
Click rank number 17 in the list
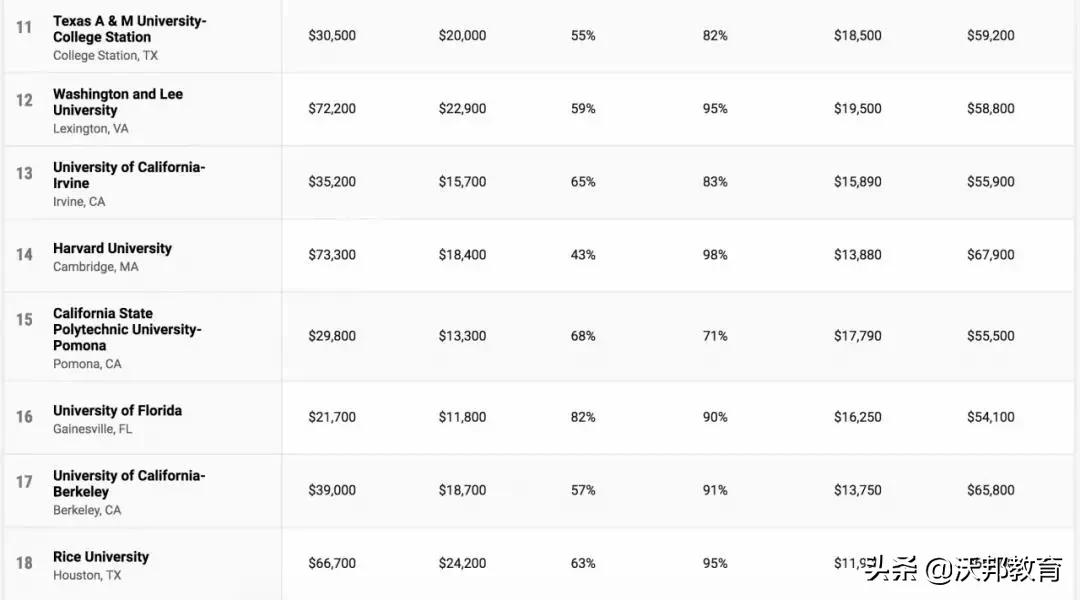coord(24,482)
